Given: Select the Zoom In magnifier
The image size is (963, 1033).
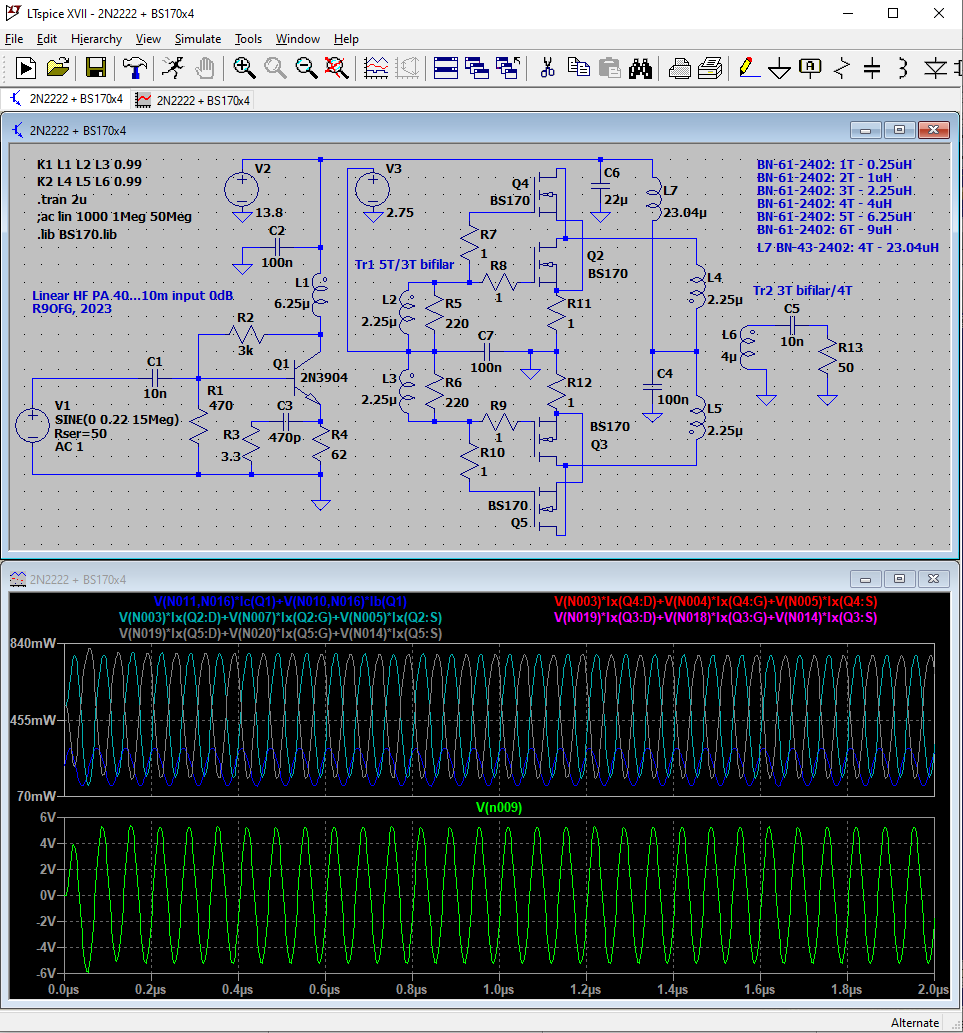Looking at the screenshot, I should point(244,68).
